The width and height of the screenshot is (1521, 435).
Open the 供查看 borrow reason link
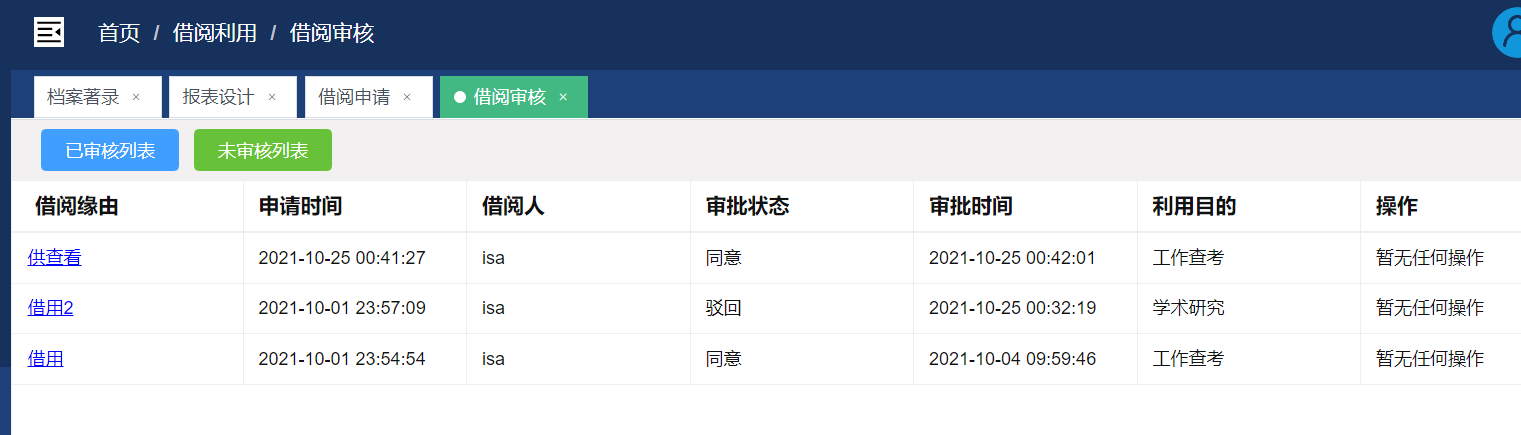click(x=55, y=258)
